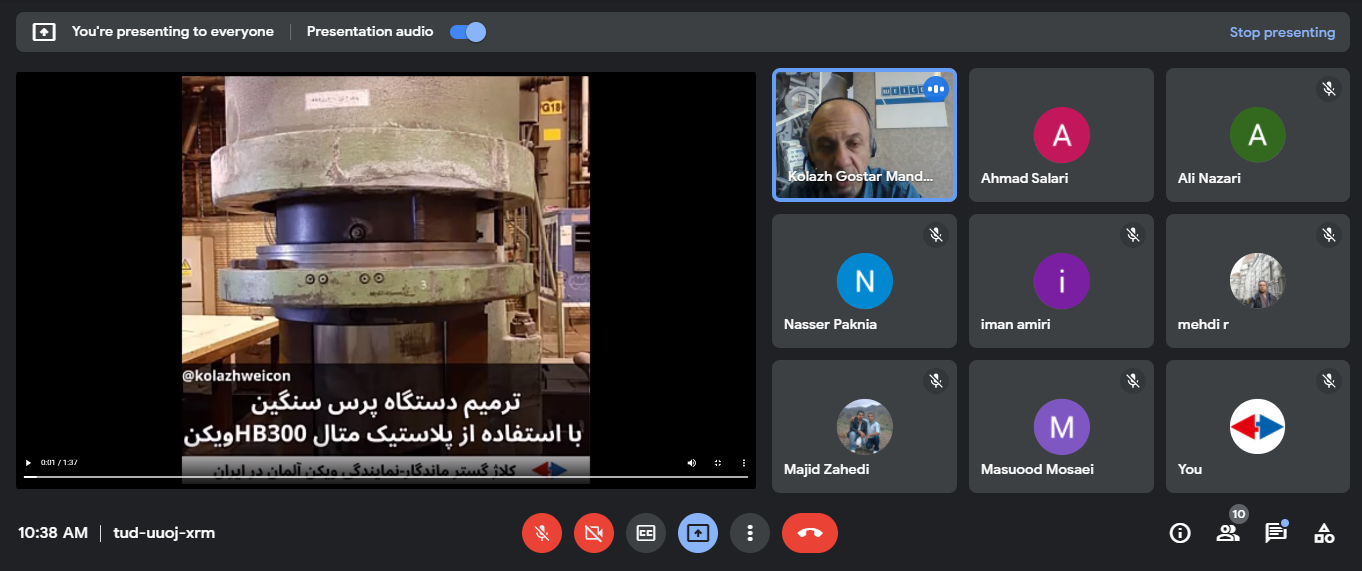Click the meeting code tud-uuoj-xrm
The image size is (1362, 571).
(164, 533)
